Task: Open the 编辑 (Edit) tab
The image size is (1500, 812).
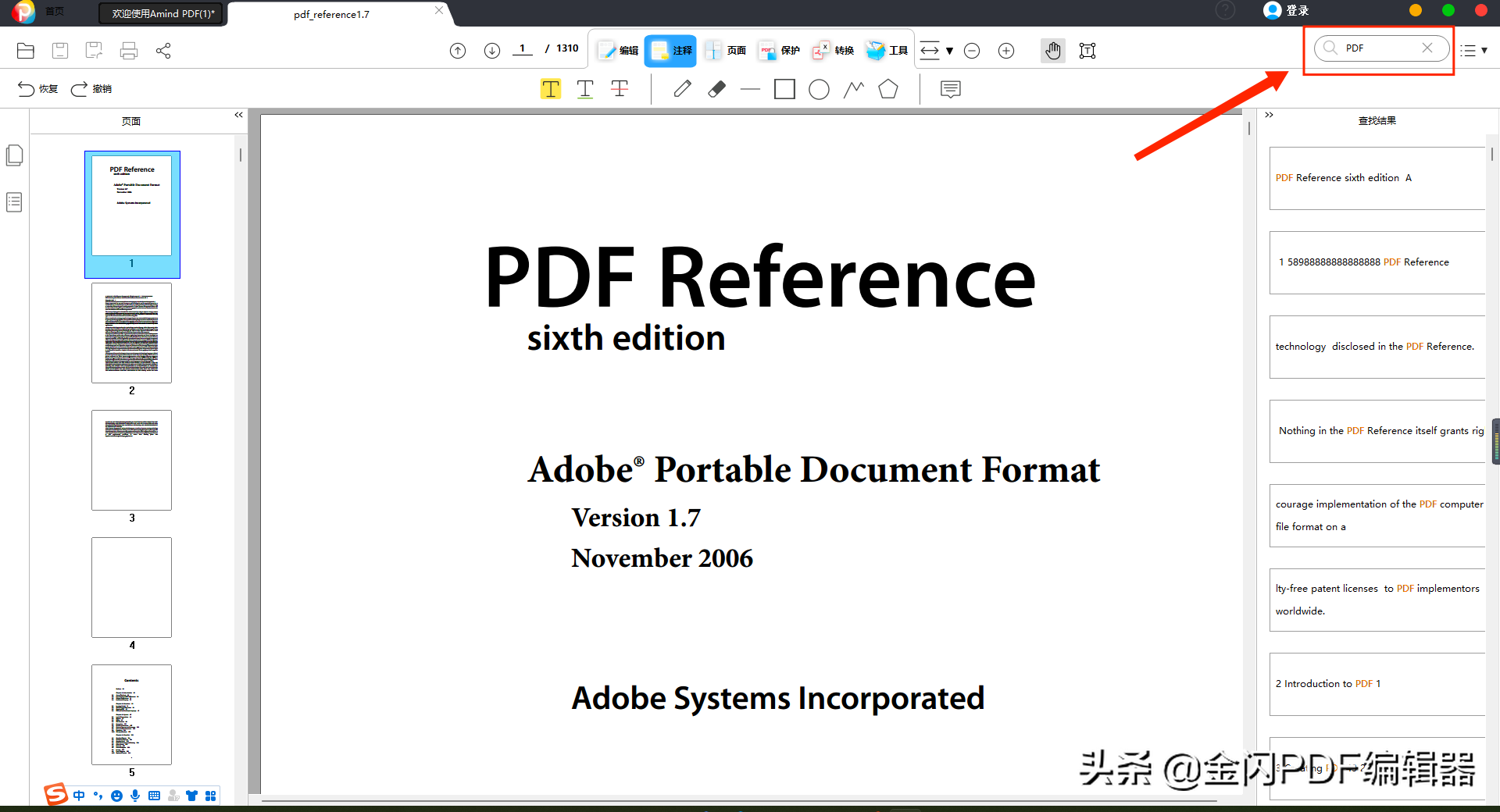Action: 618,51
